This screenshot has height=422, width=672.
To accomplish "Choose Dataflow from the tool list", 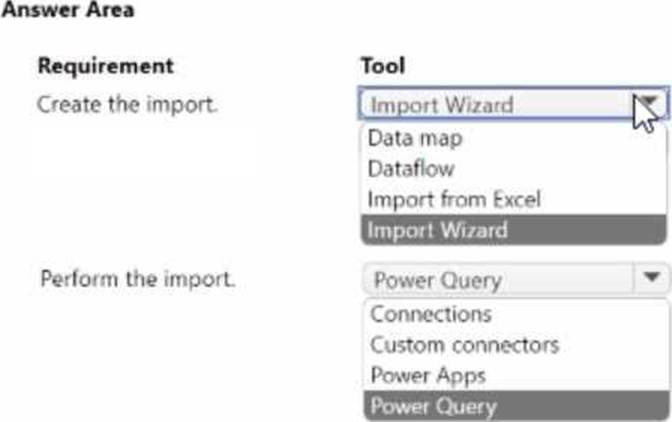I will 411,169.
